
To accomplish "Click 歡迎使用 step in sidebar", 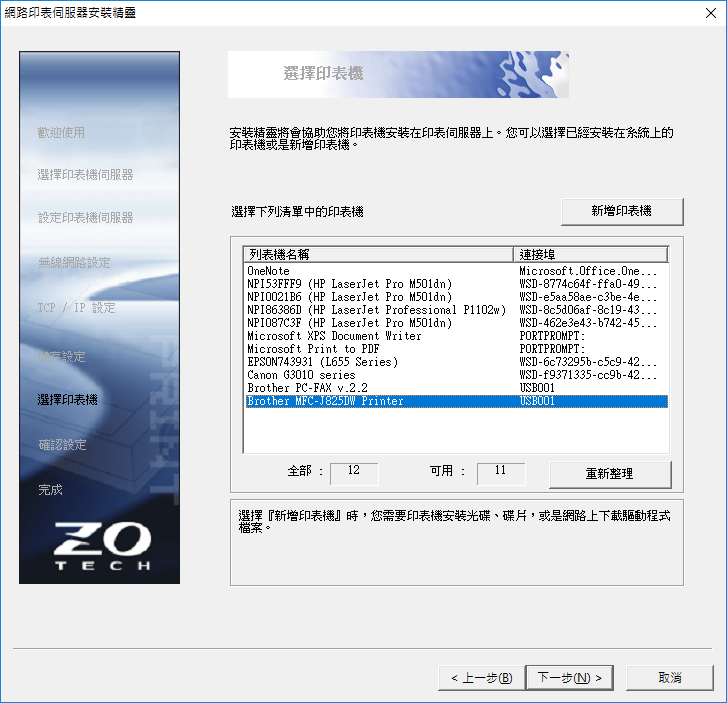I will coord(61,133).
